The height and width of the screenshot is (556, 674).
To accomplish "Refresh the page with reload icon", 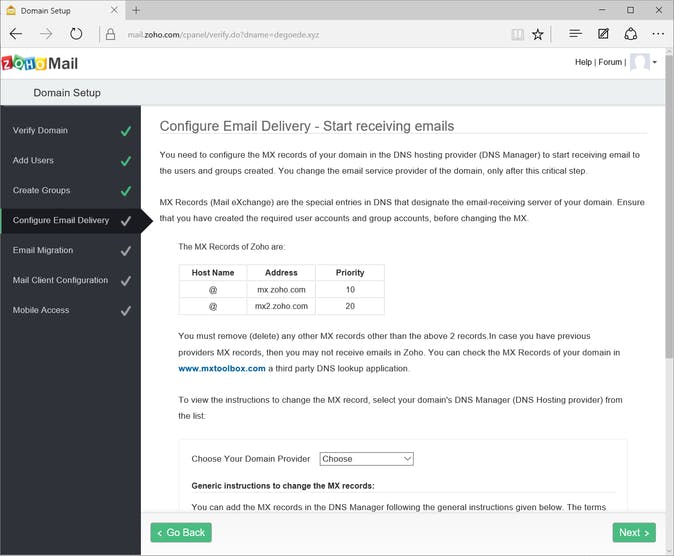I will [76, 33].
